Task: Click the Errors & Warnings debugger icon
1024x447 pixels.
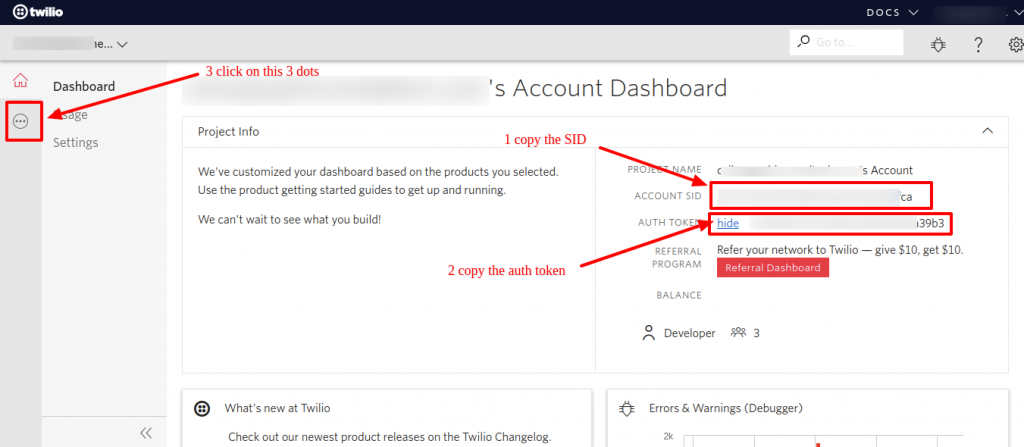Action: (x=628, y=408)
